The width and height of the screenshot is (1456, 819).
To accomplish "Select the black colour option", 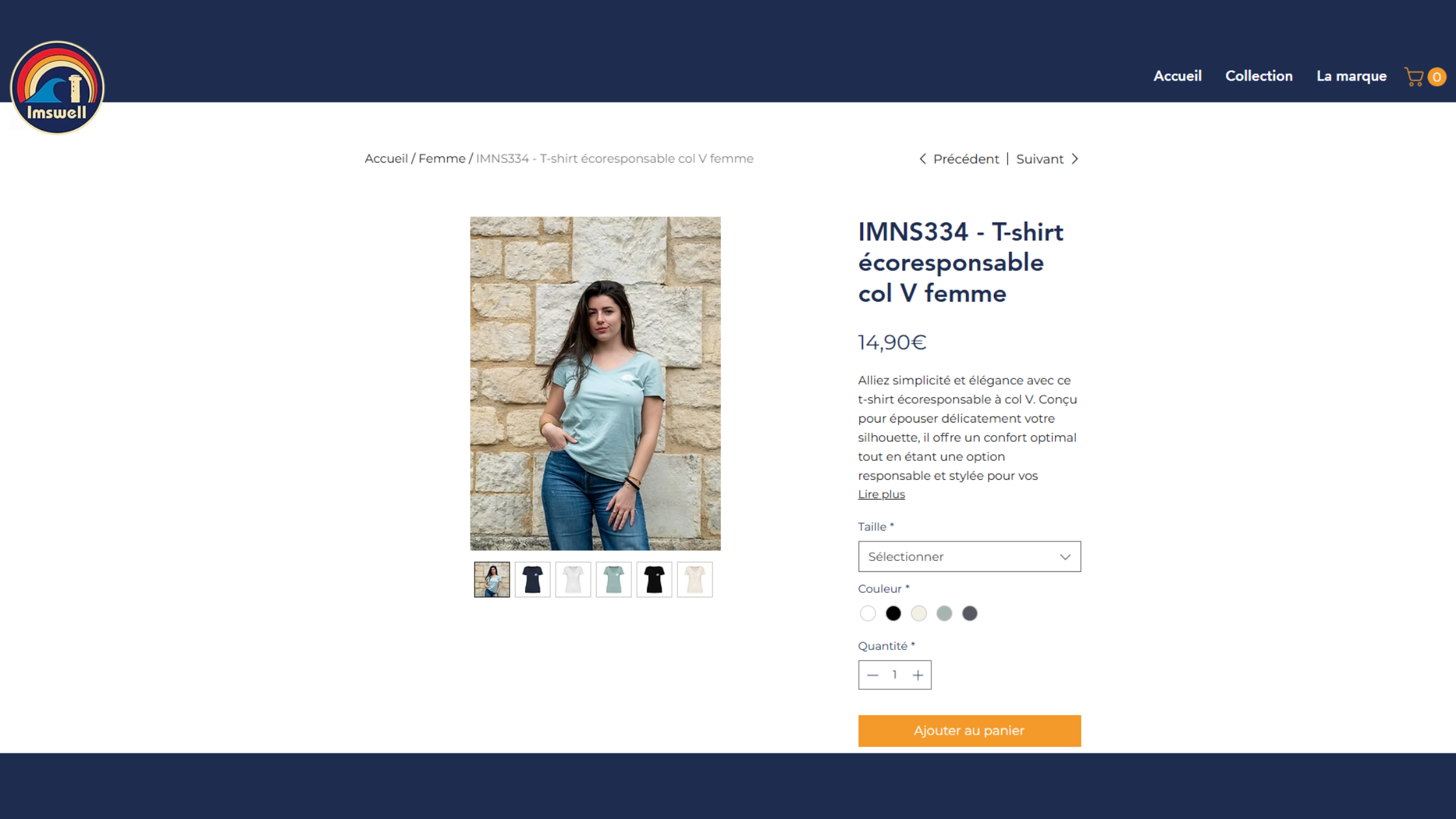I will click(893, 613).
